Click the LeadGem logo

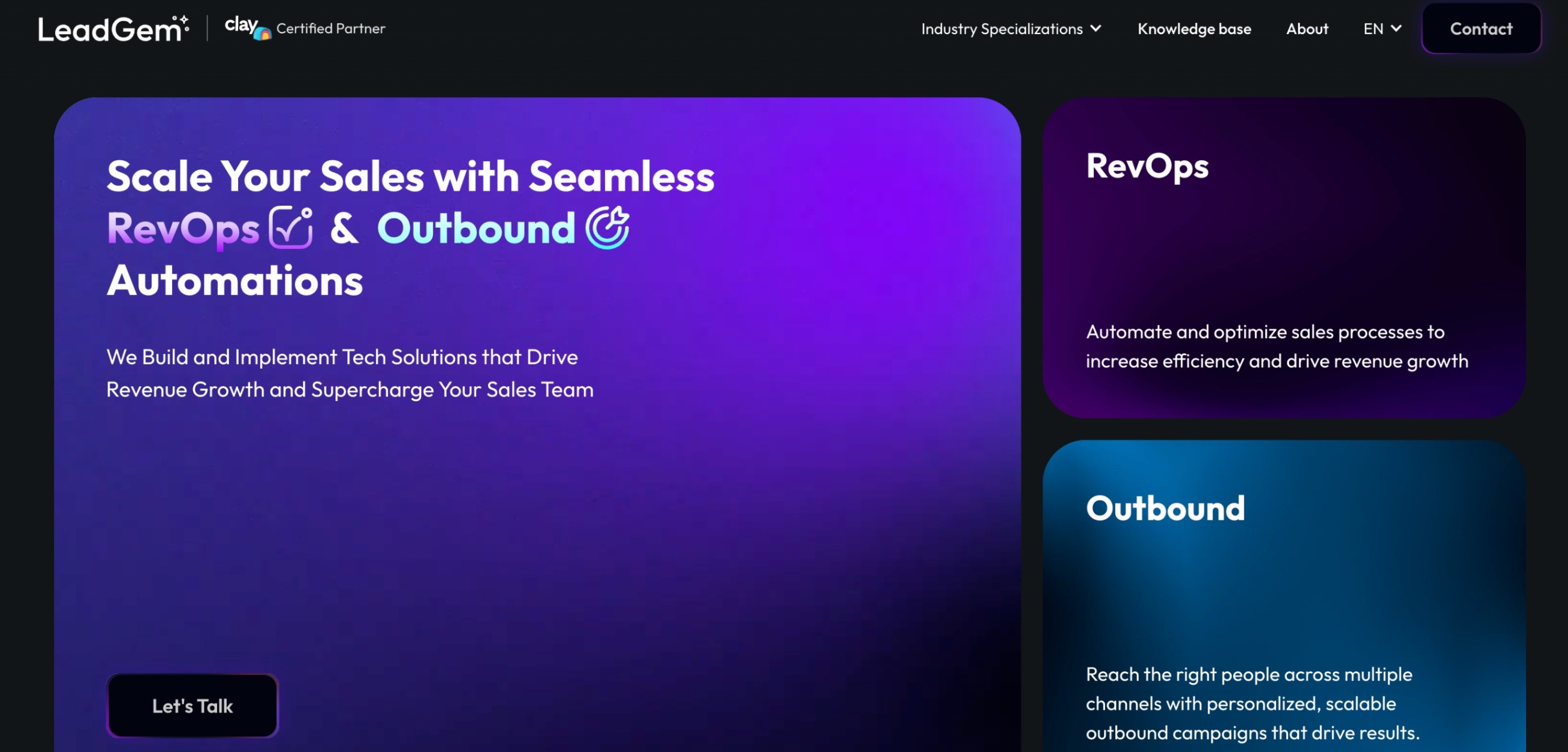113,28
